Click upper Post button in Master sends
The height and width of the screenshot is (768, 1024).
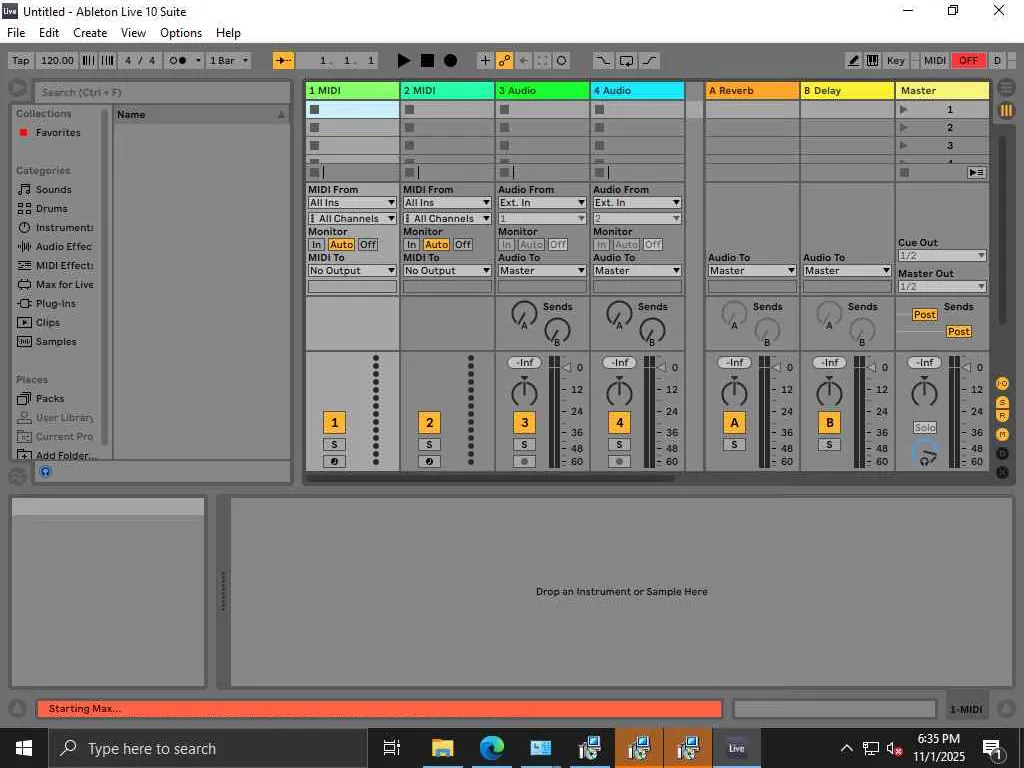924,315
